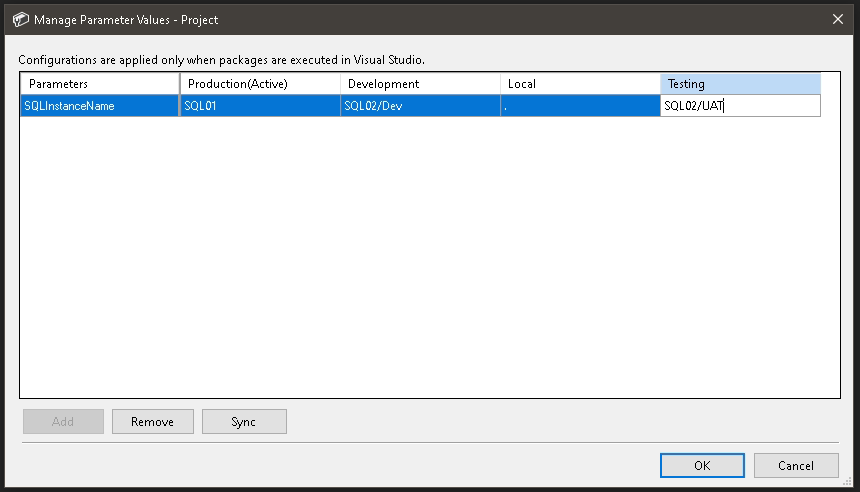Cancel the parameter value changes

796,465
